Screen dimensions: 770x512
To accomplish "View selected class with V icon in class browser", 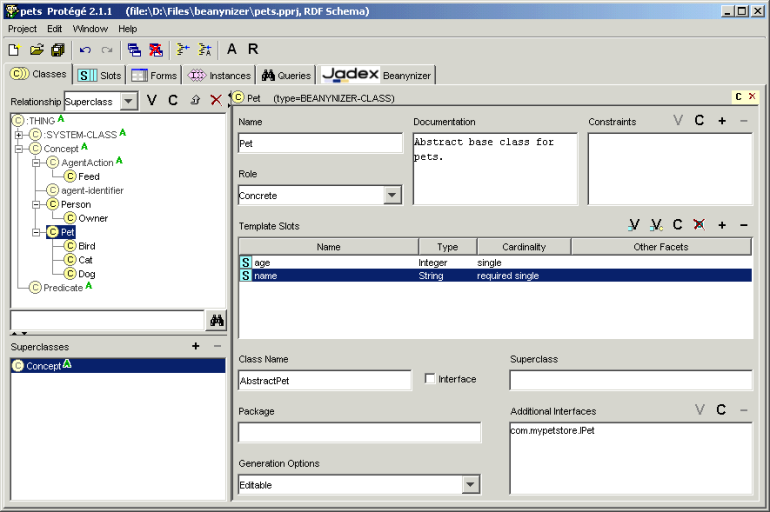I will pos(152,101).
